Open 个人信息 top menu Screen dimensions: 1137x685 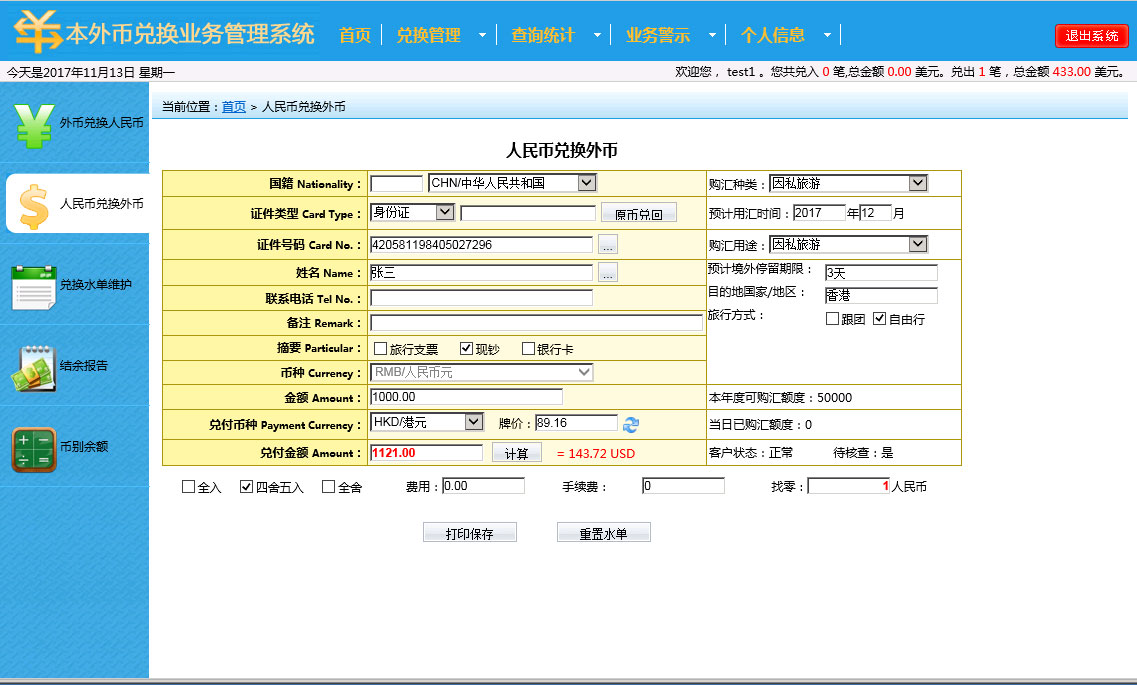773,35
